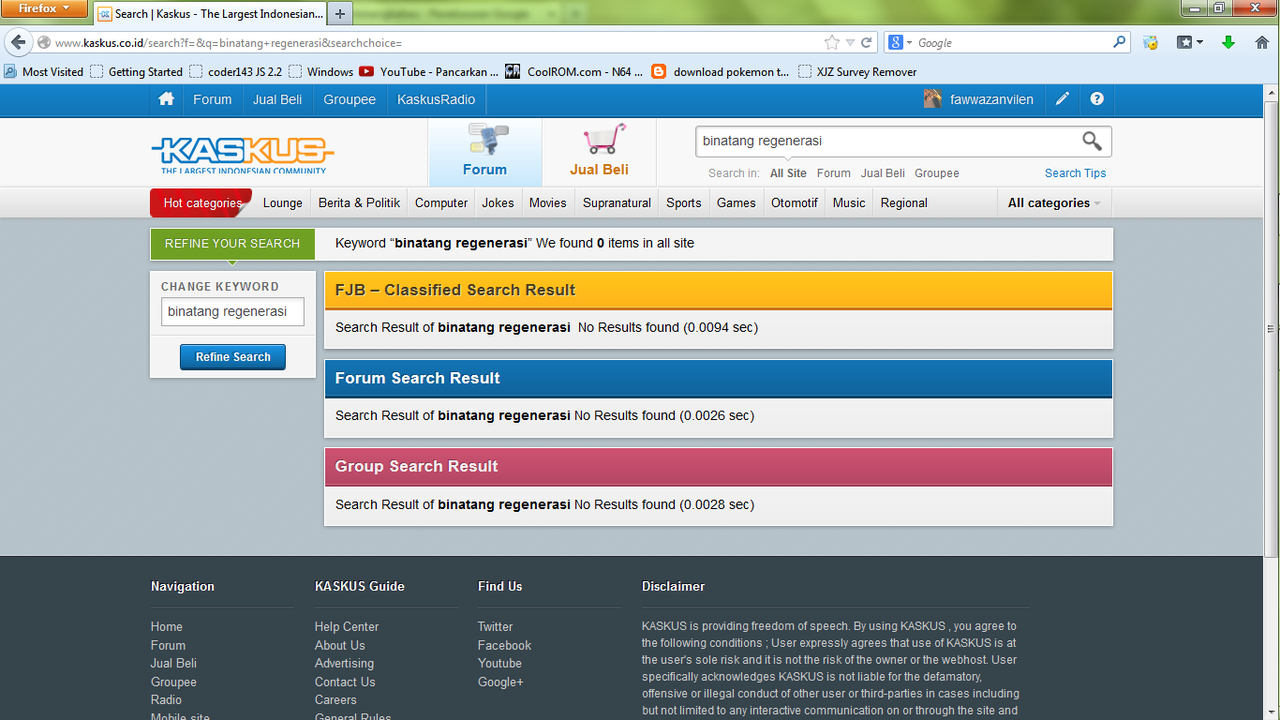
Task: Click FJB – Classified Search Result header
Action: 718,290
